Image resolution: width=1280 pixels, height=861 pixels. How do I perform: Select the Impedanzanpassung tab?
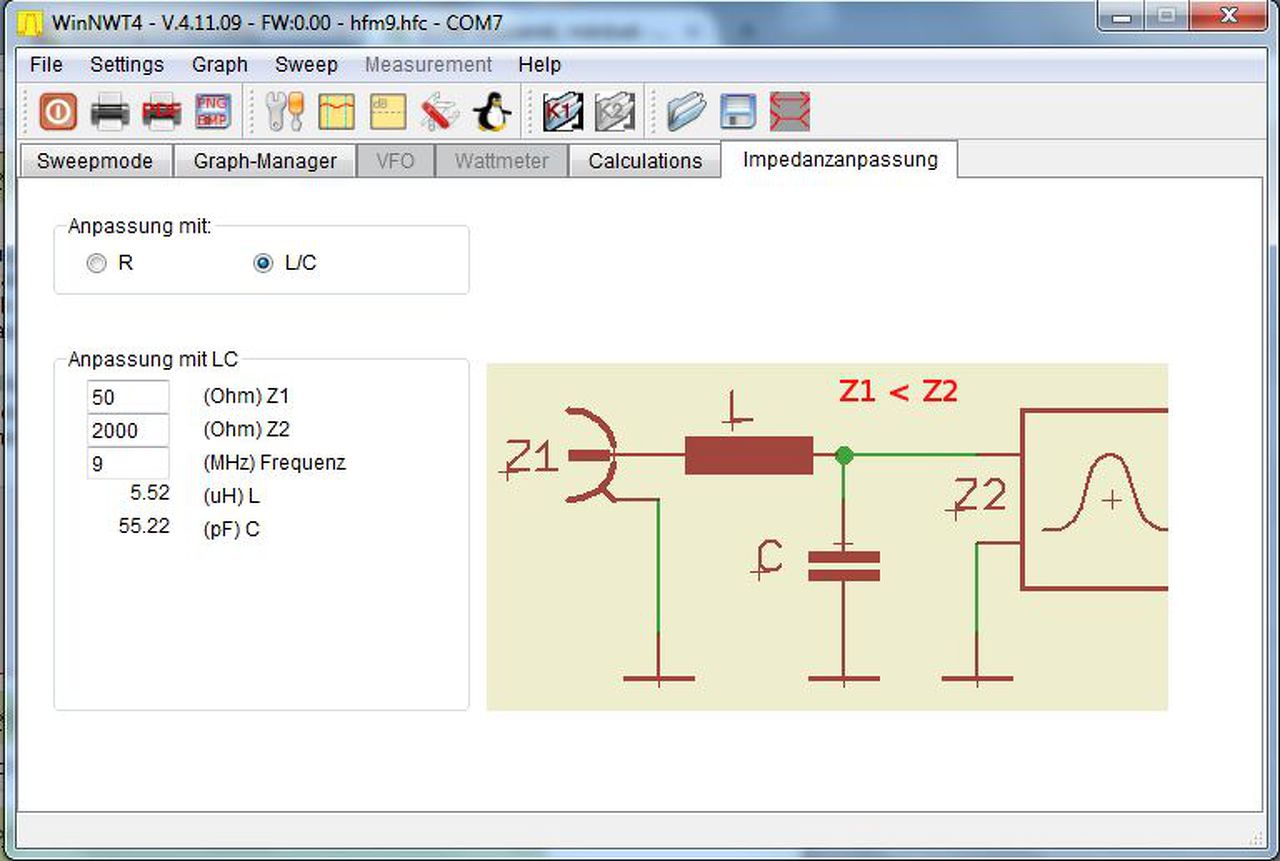coord(840,160)
